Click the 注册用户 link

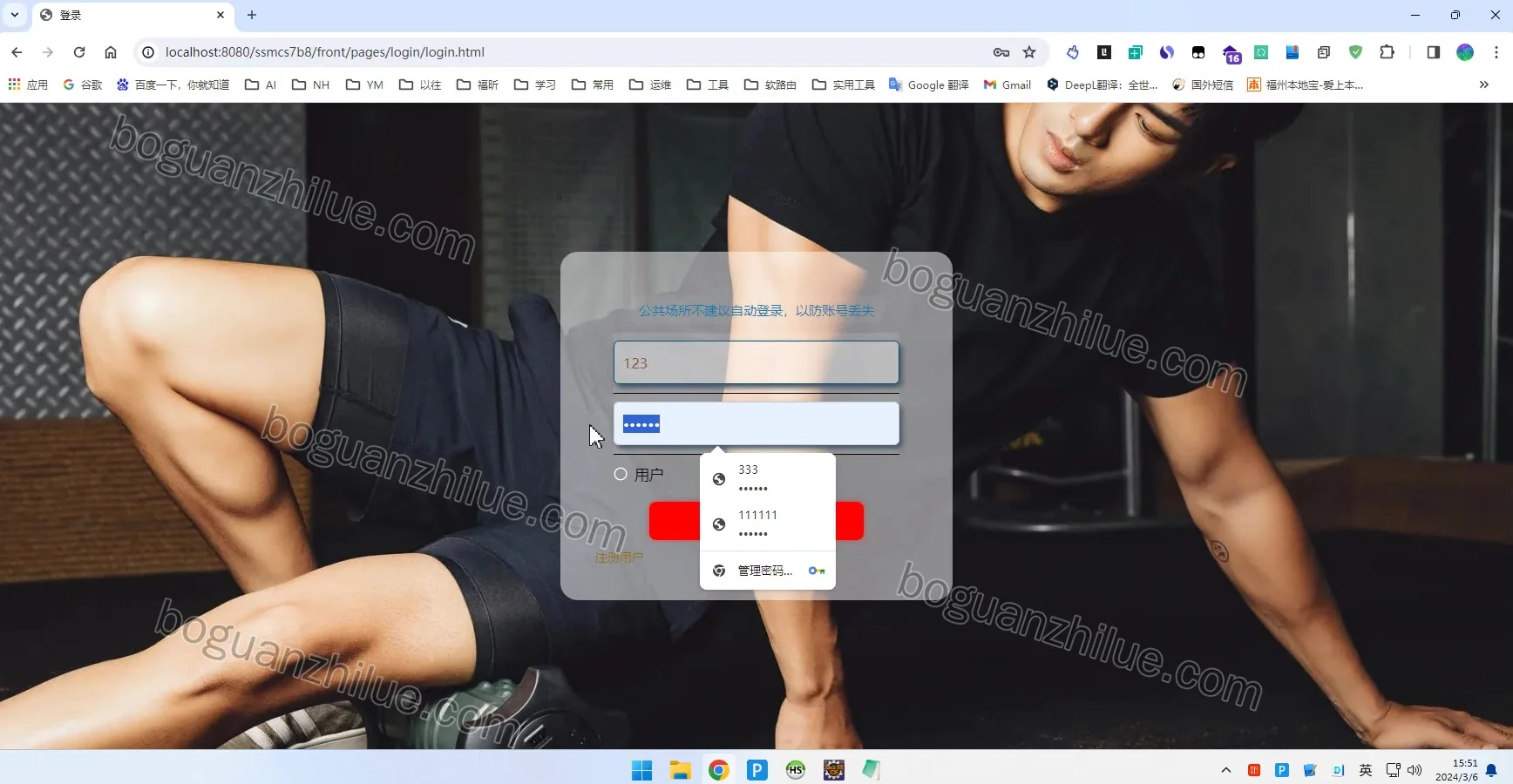[x=619, y=558]
